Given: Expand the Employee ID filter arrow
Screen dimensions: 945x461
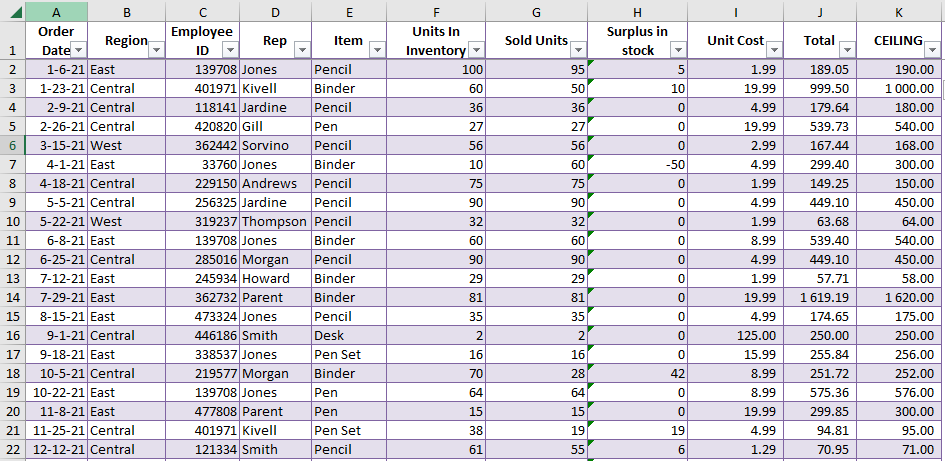Looking at the screenshot, I should [x=230, y=50].
